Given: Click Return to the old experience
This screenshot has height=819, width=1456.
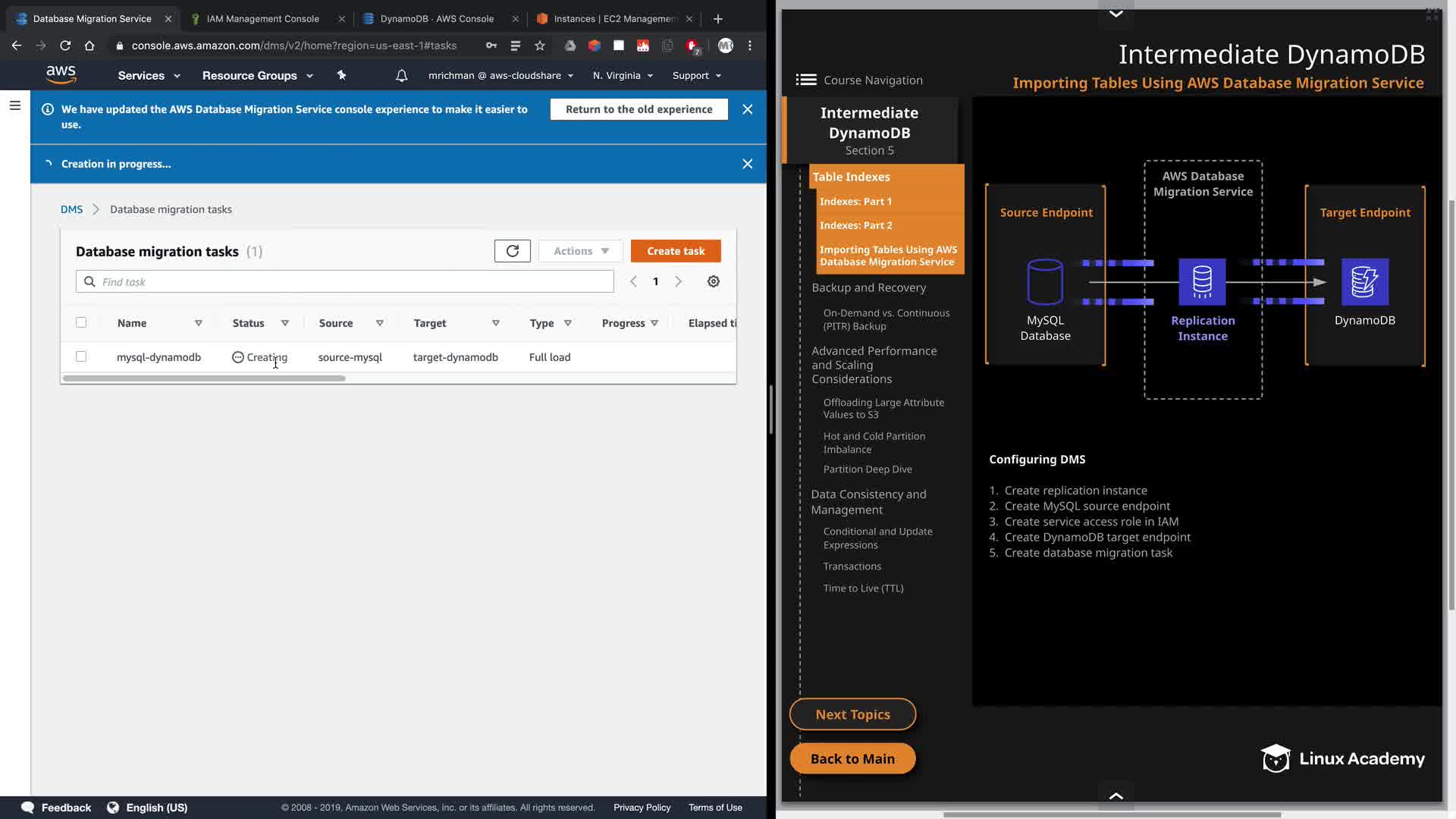Looking at the screenshot, I should coord(639,109).
